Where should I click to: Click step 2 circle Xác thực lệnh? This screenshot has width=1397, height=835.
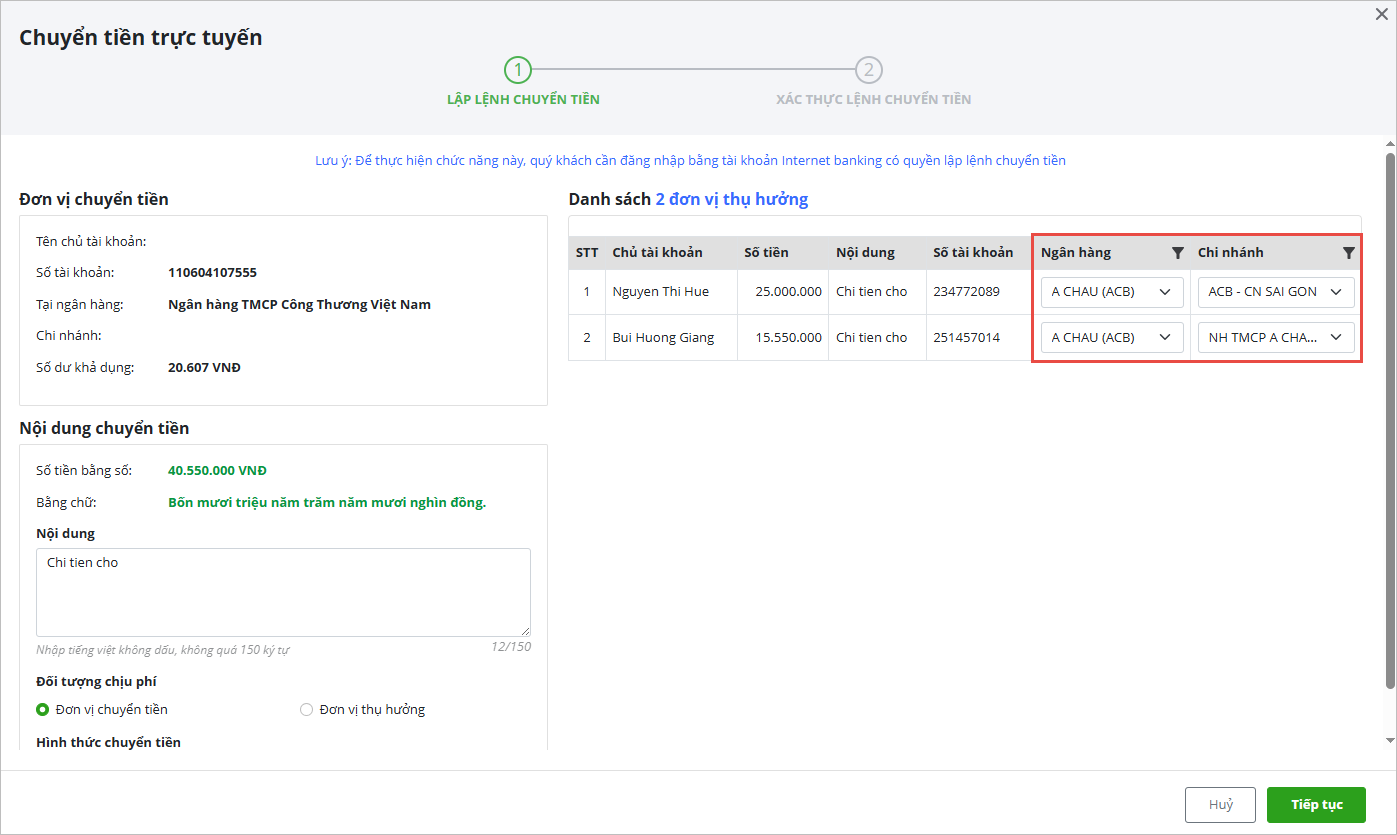tap(869, 70)
